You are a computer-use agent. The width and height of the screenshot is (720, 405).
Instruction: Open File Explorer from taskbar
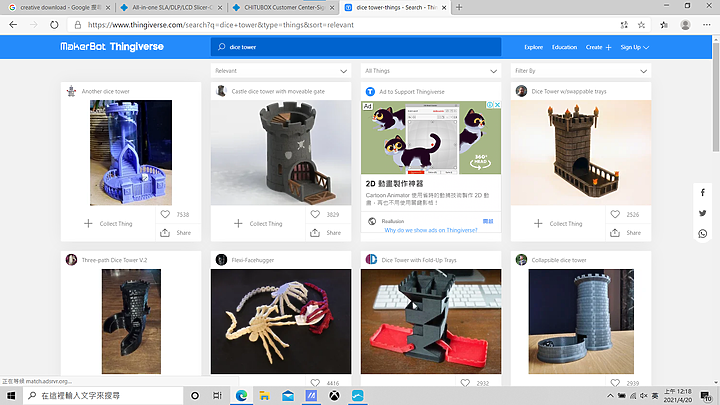(x=264, y=395)
